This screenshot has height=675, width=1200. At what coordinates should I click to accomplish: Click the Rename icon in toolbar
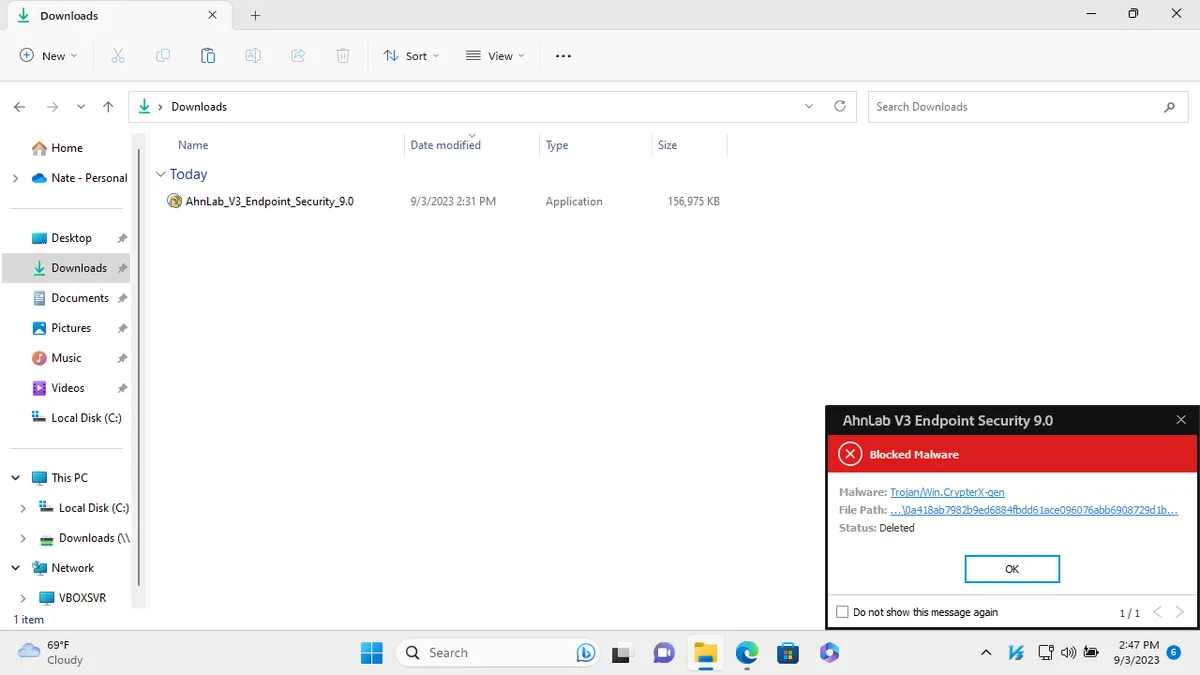click(253, 56)
